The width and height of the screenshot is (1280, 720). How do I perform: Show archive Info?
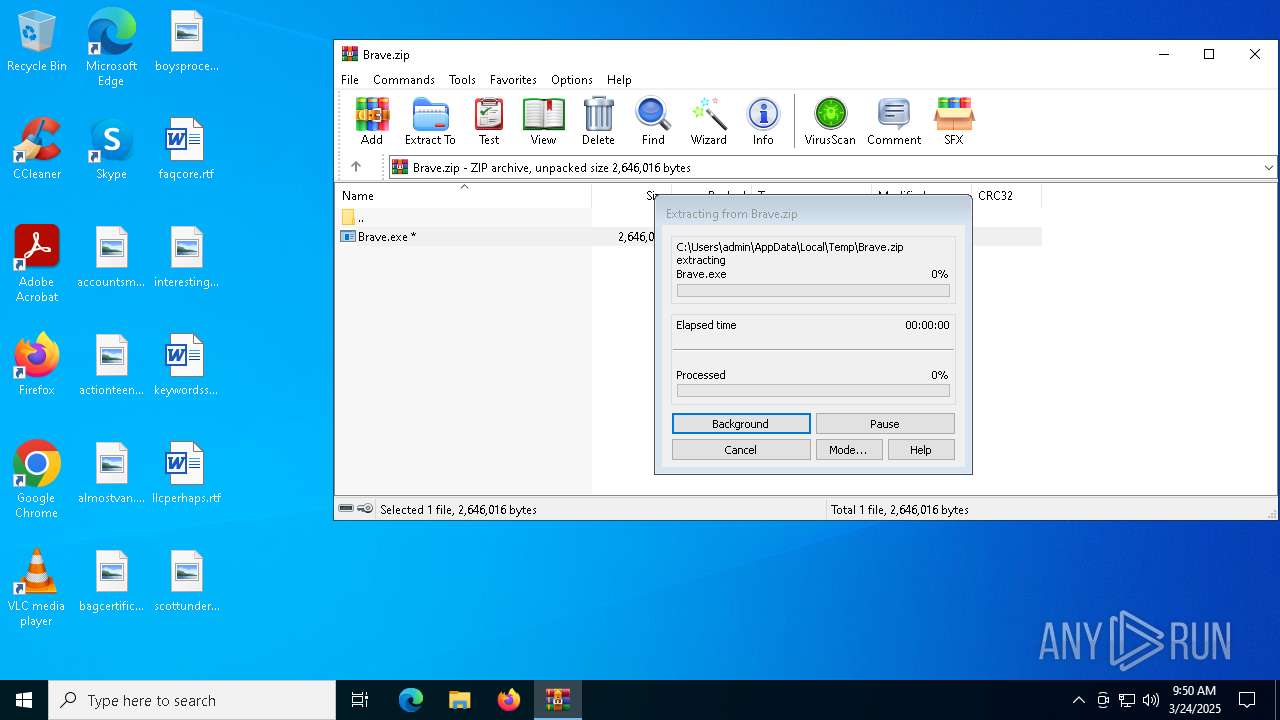coord(763,121)
